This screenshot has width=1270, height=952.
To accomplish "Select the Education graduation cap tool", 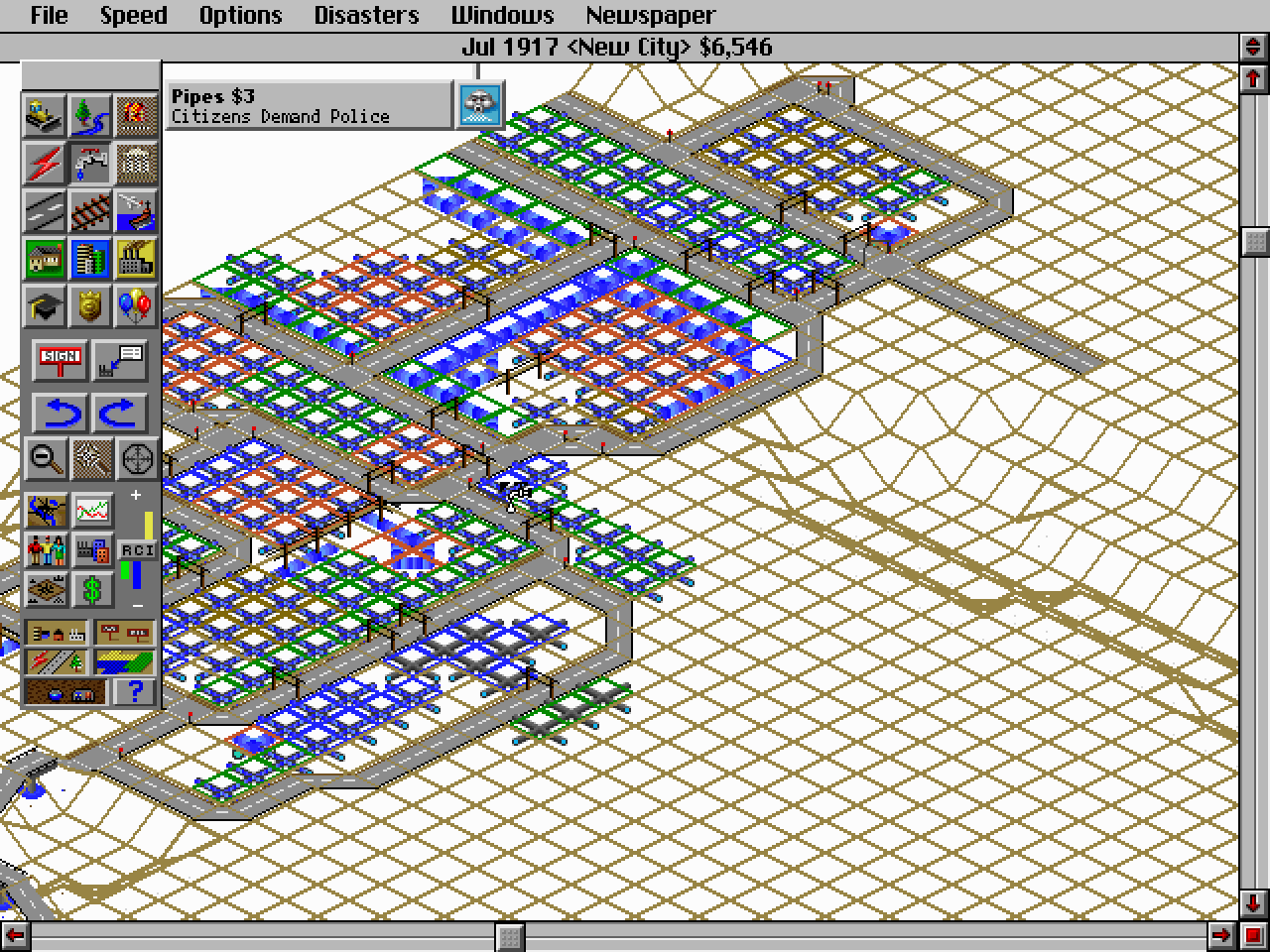I will pos(46,305).
